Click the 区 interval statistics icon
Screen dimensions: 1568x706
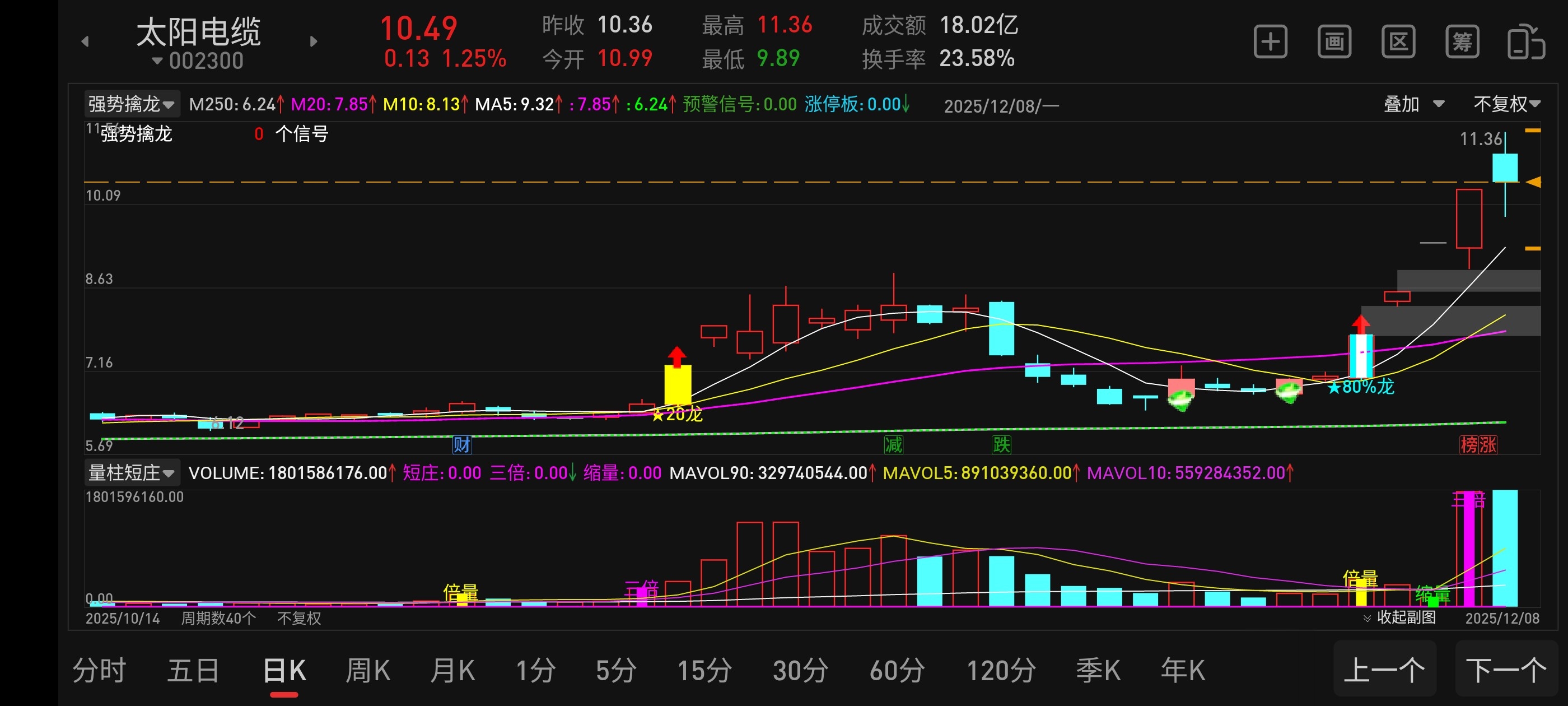click(1398, 42)
